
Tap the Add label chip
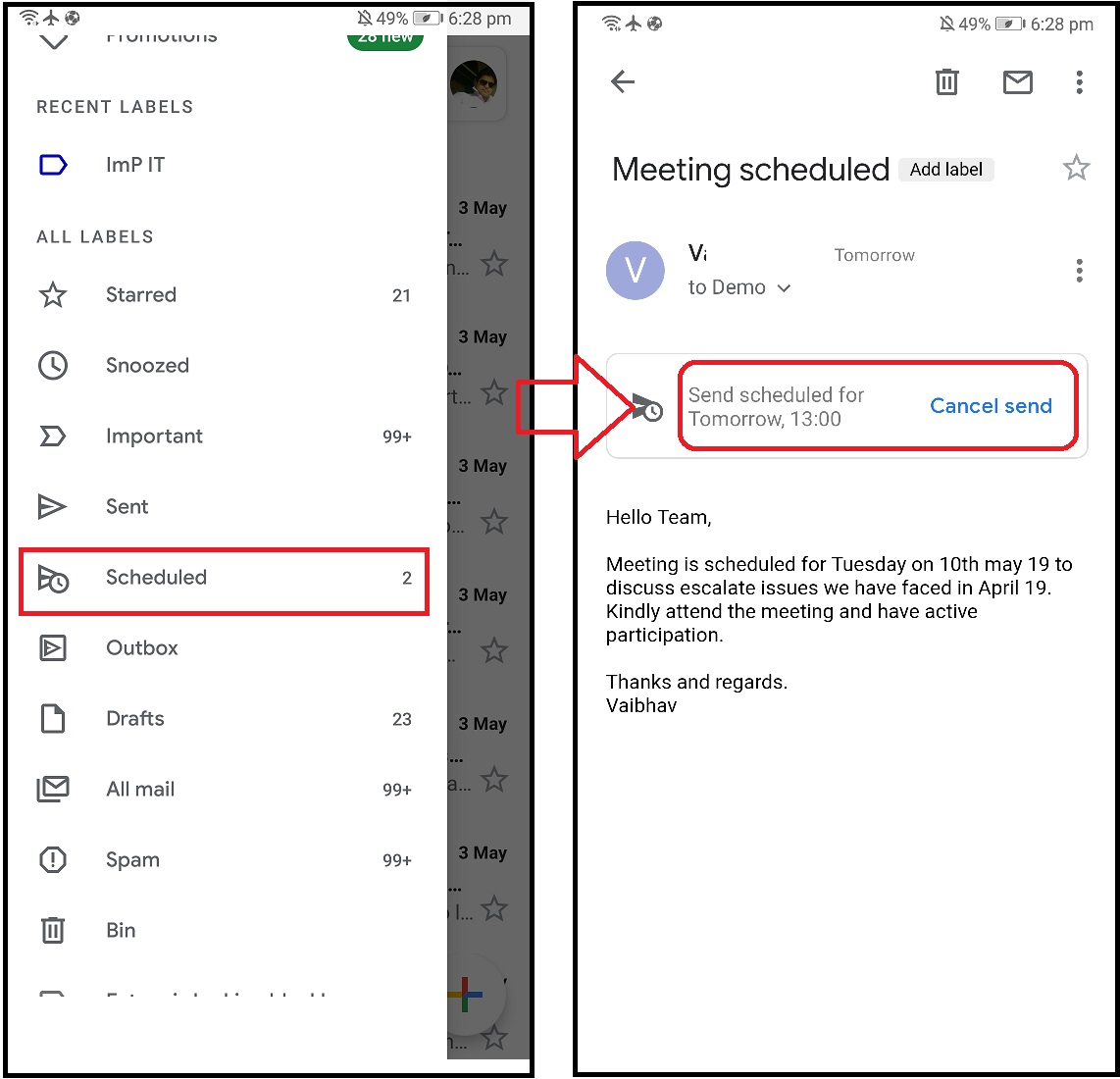click(945, 169)
